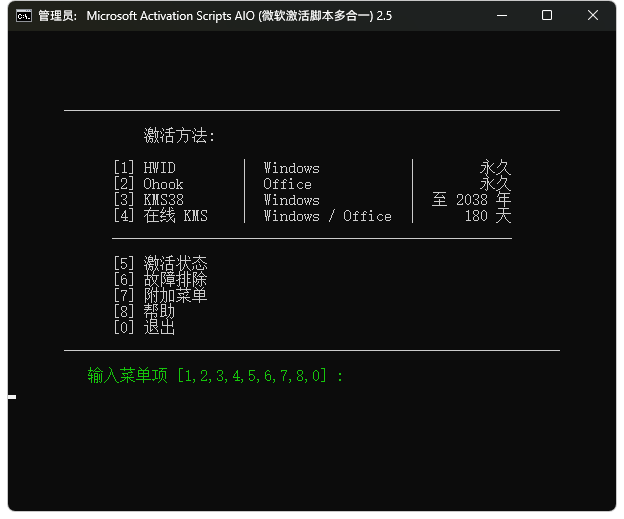Image resolution: width=624 pixels, height=519 pixels.
Task: Maximize the Activation Scripts console window
Action: click(547, 16)
